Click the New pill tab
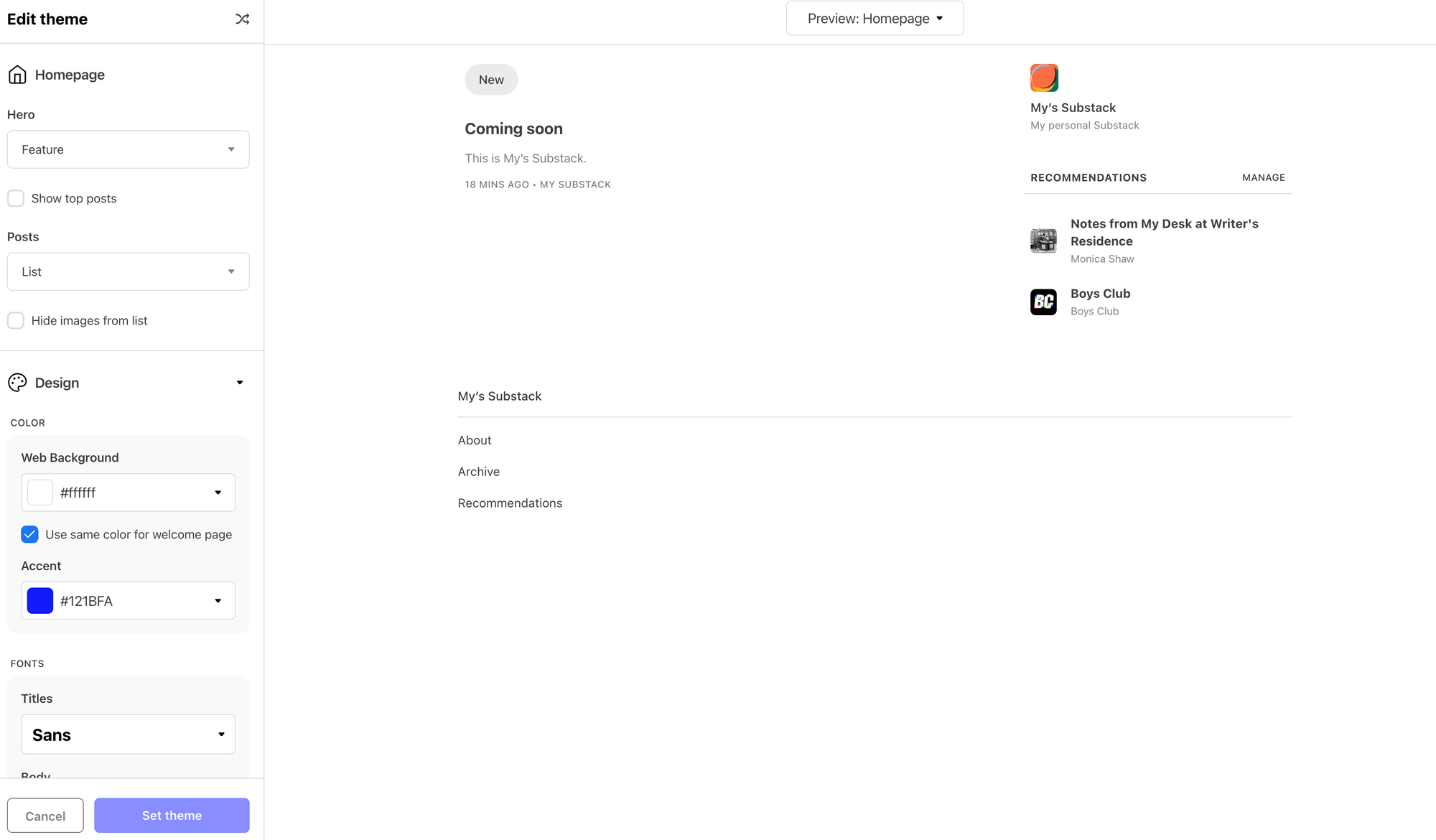The height and width of the screenshot is (840, 1436). 491,80
